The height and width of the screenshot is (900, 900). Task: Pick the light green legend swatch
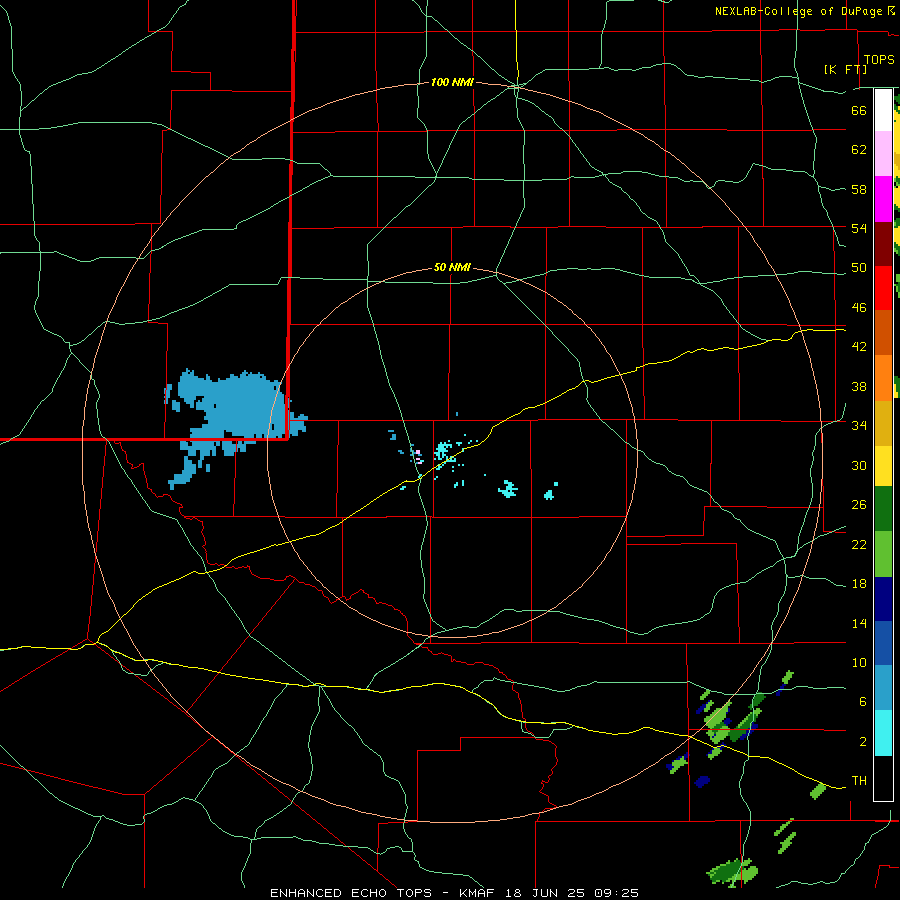point(883,554)
